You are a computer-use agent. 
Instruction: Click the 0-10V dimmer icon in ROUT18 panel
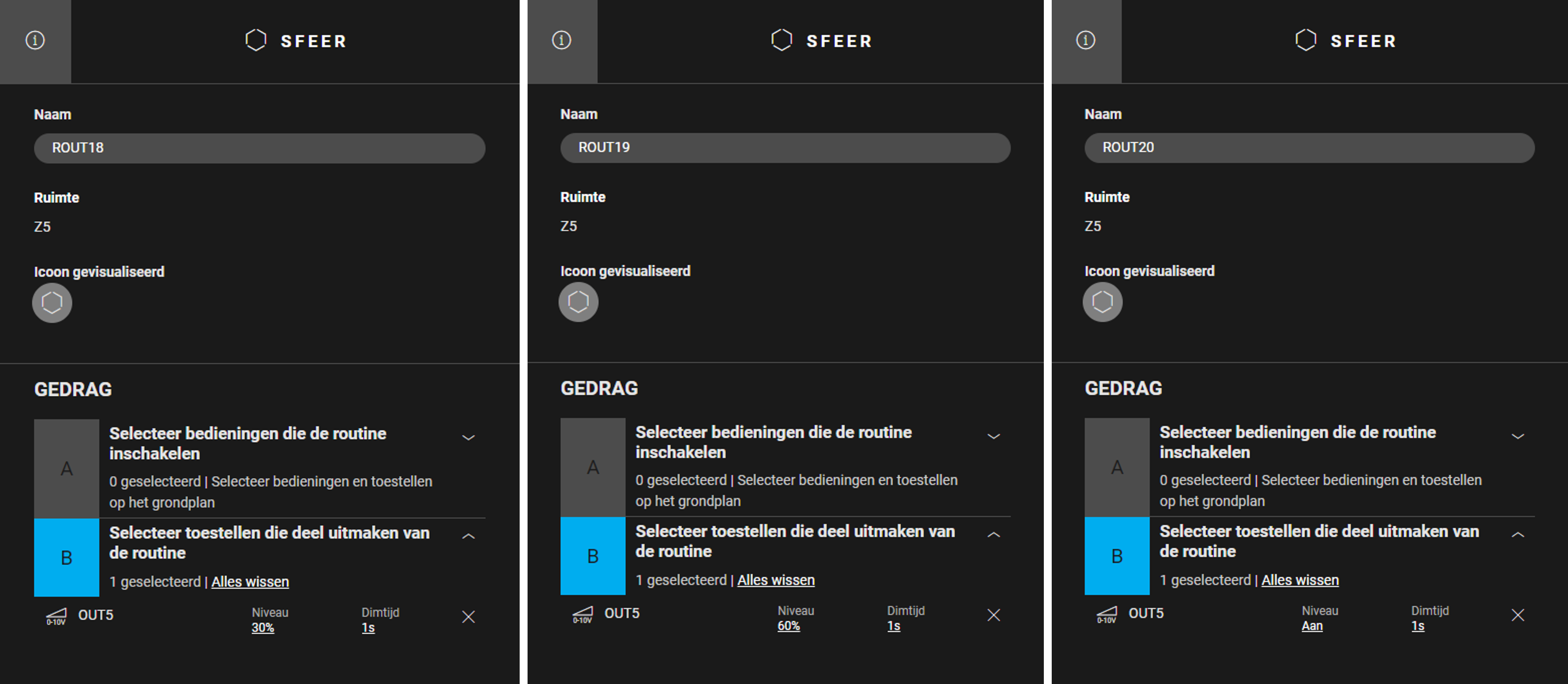56,616
